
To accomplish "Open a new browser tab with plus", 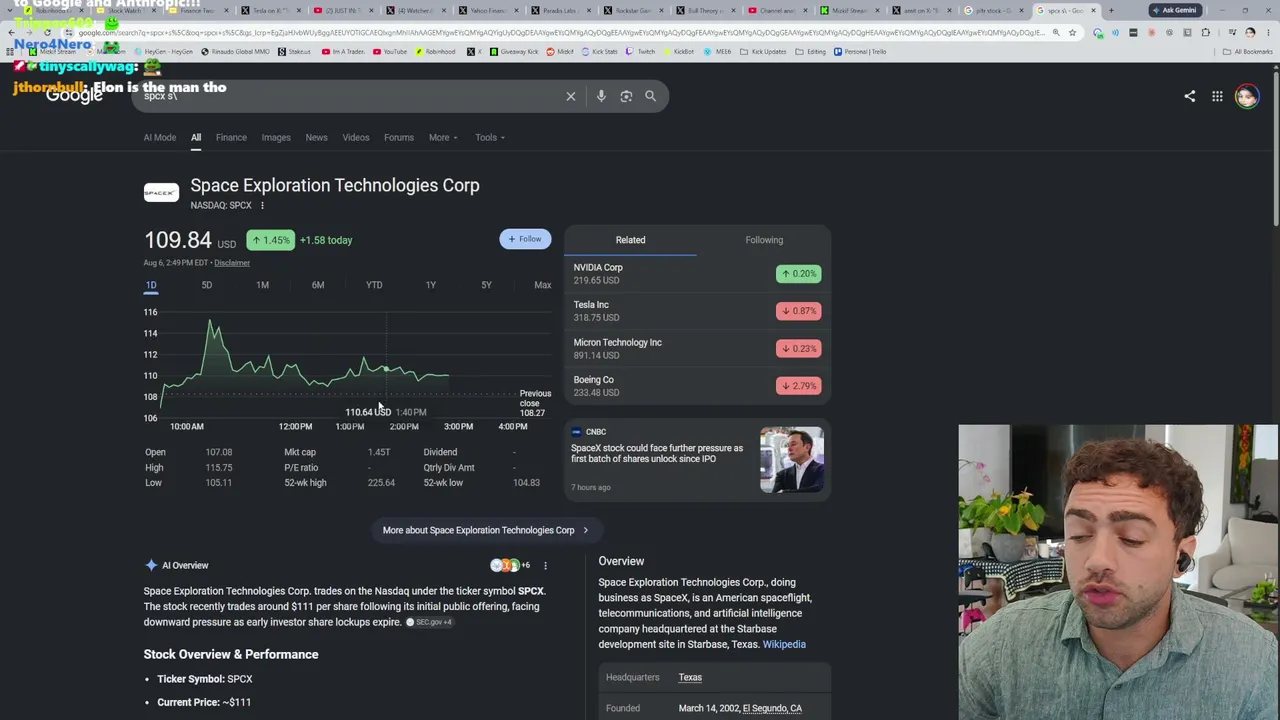I will point(1111,11).
